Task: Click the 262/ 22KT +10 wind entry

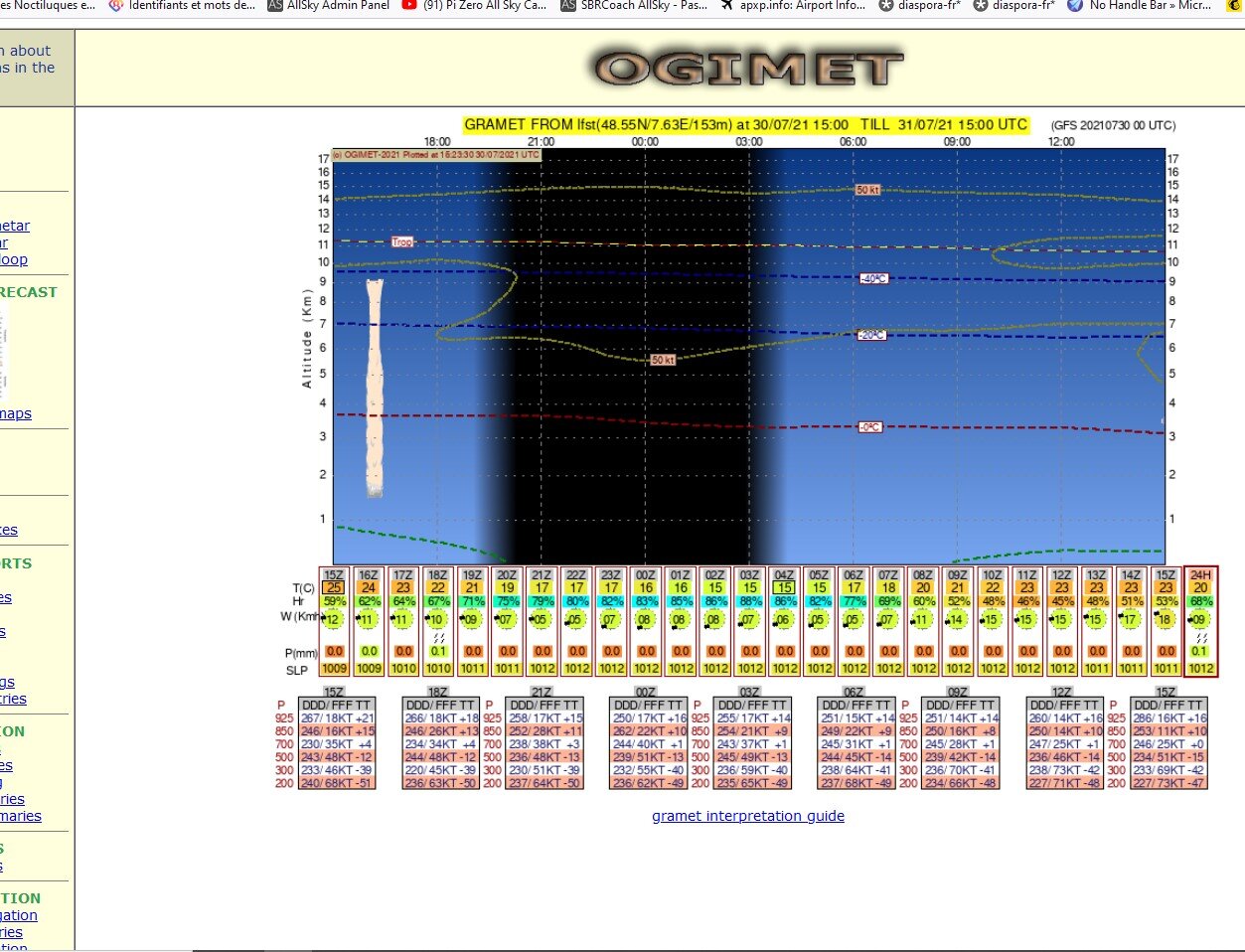Action: pyautogui.click(x=649, y=731)
